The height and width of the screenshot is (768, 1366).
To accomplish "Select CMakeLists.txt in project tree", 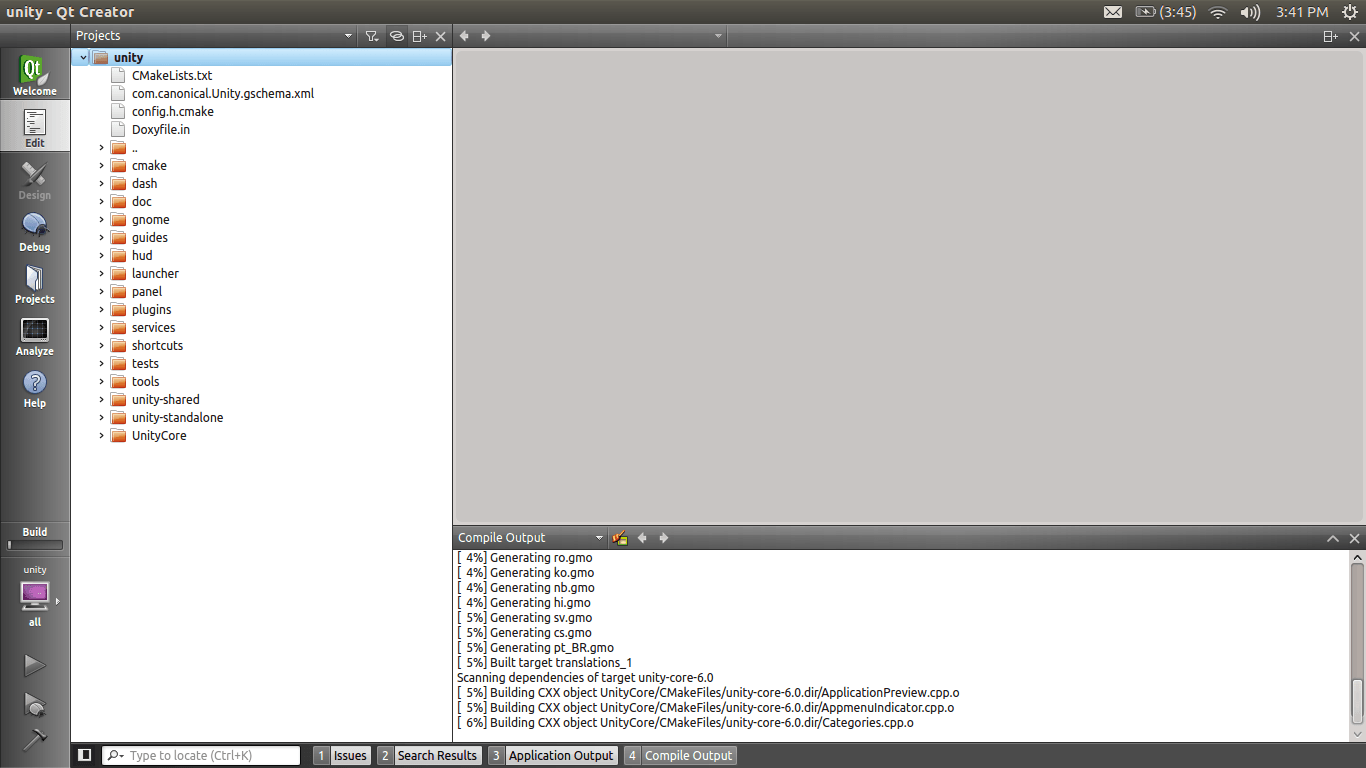I will tap(172, 76).
